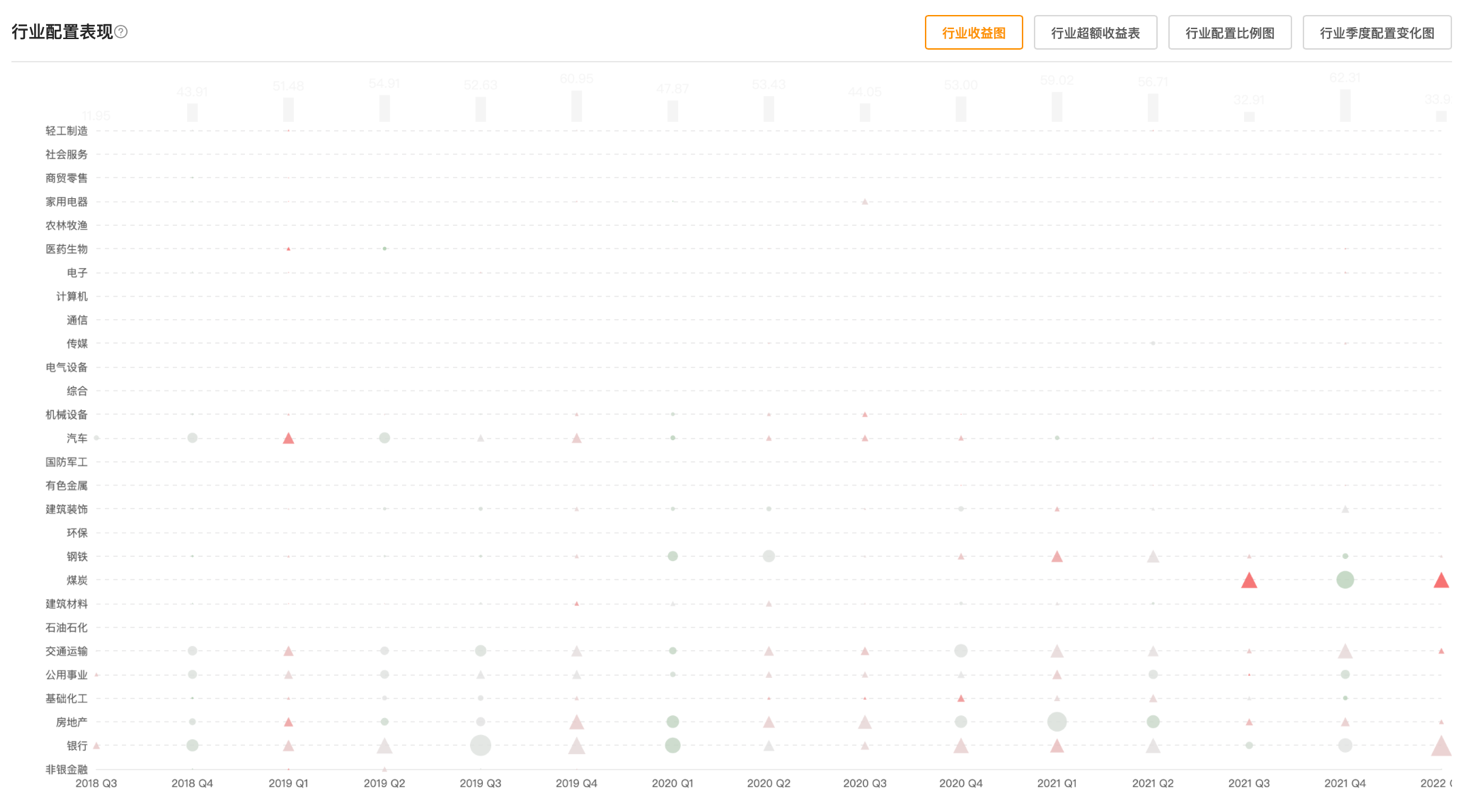Click the gray 交通运输 circle for 2019 Q3
This screenshot has height=801, width=1472.
click(x=480, y=651)
